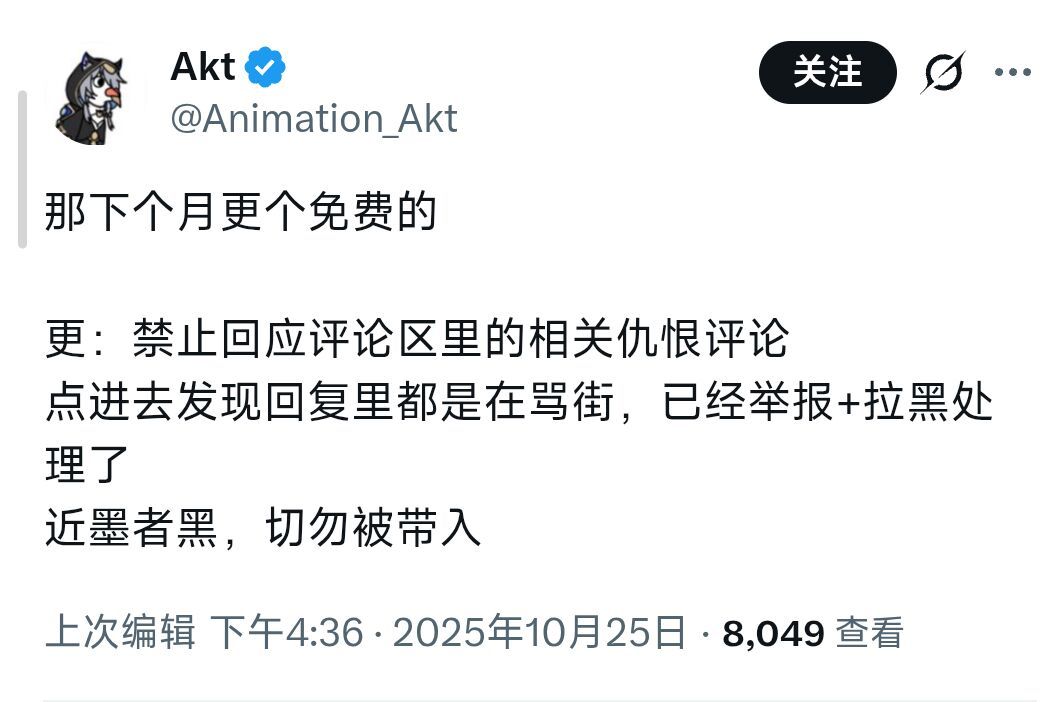Click the first line 那下个月更个免费的
The image size is (1062, 702).
pos(241,213)
